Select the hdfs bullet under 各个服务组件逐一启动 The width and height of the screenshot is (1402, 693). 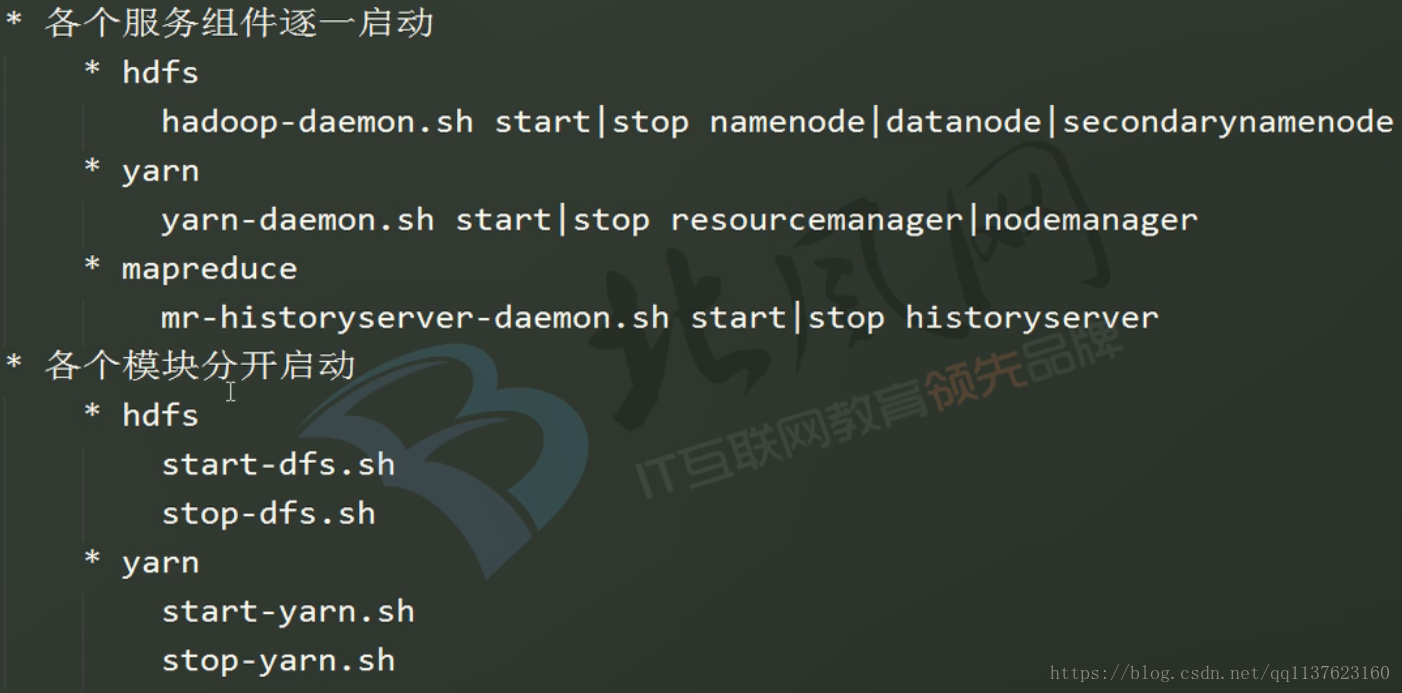(160, 72)
